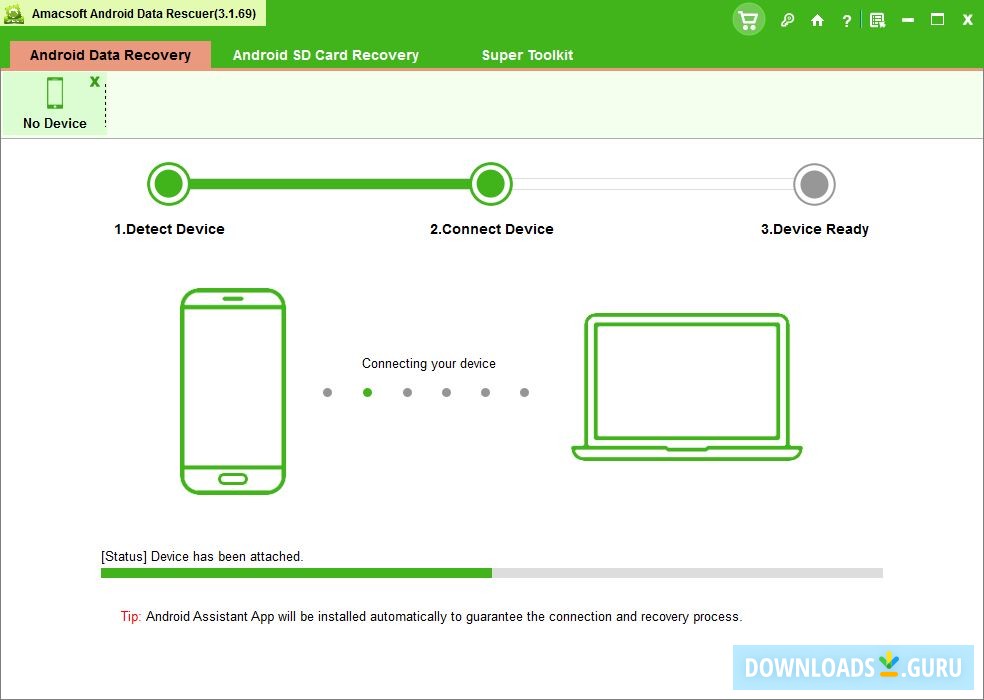
Task: Click the red Tip label
Action: pyautogui.click(x=131, y=617)
